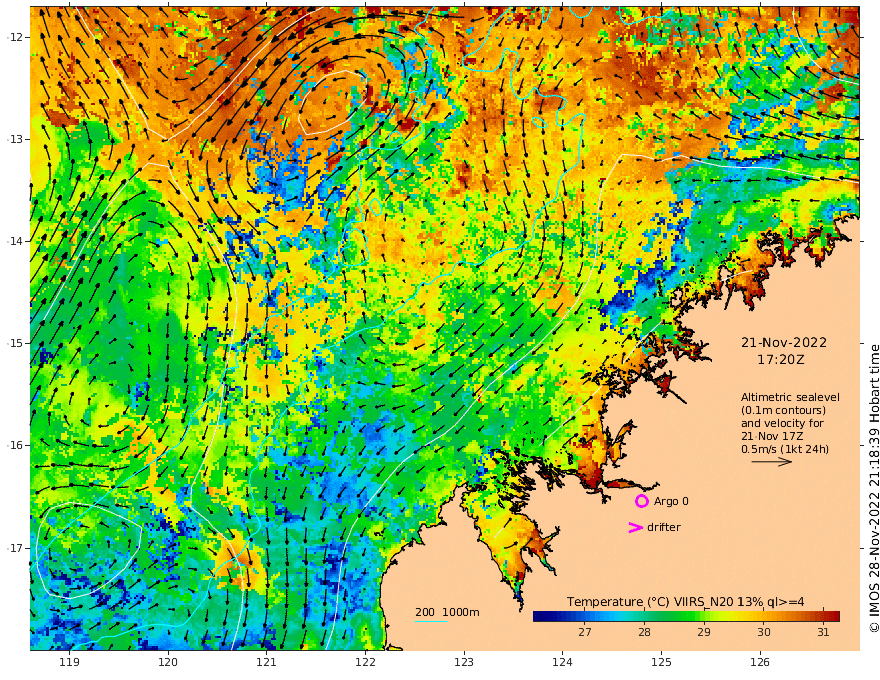Click the '17:20Z' time label
The width and height of the screenshot is (880, 680).
click(x=781, y=360)
